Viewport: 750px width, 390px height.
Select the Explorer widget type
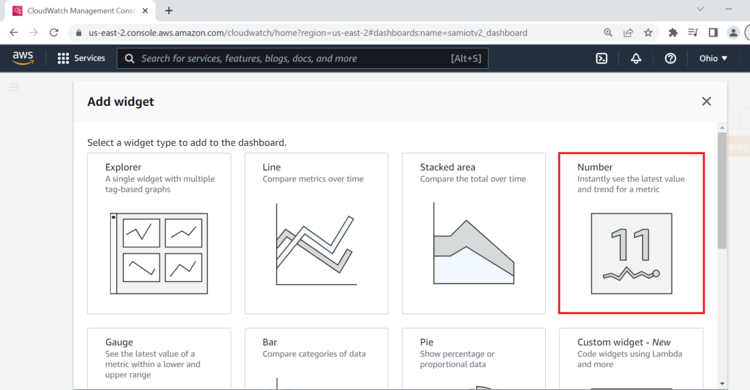coord(159,234)
